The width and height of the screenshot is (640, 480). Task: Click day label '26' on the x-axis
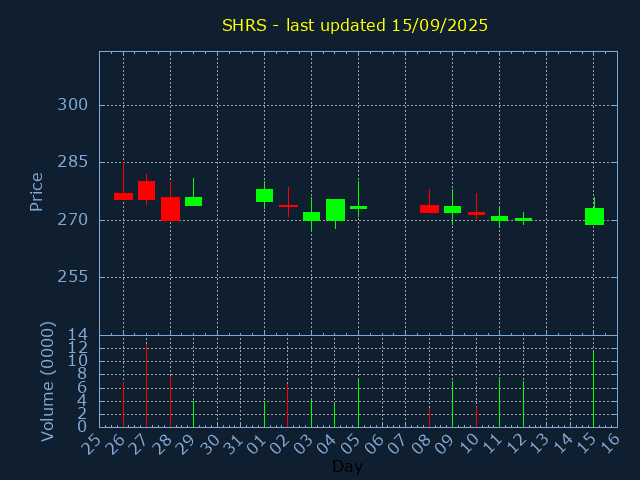[114, 444]
